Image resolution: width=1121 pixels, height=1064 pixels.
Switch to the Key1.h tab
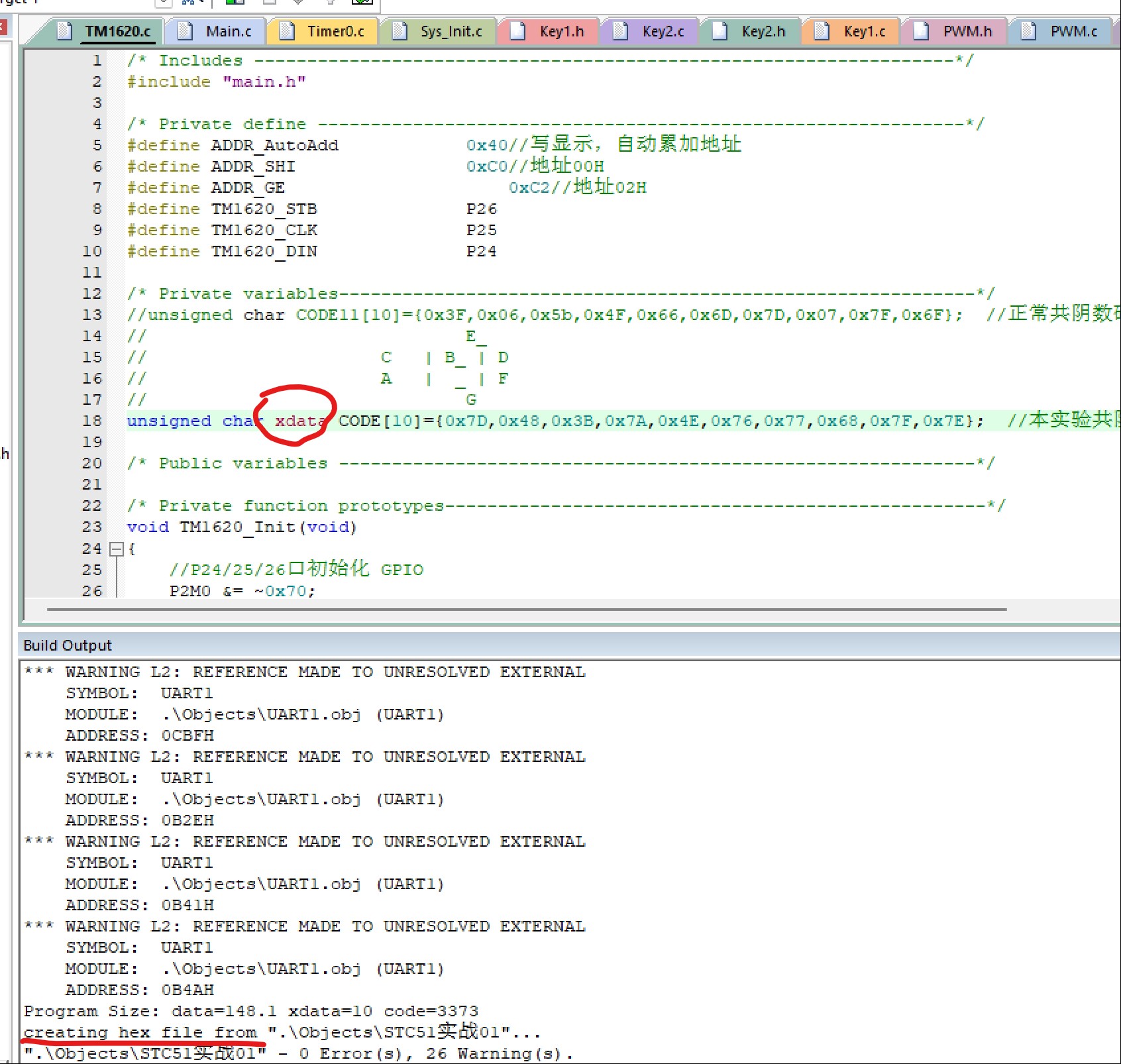(x=549, y=31)
